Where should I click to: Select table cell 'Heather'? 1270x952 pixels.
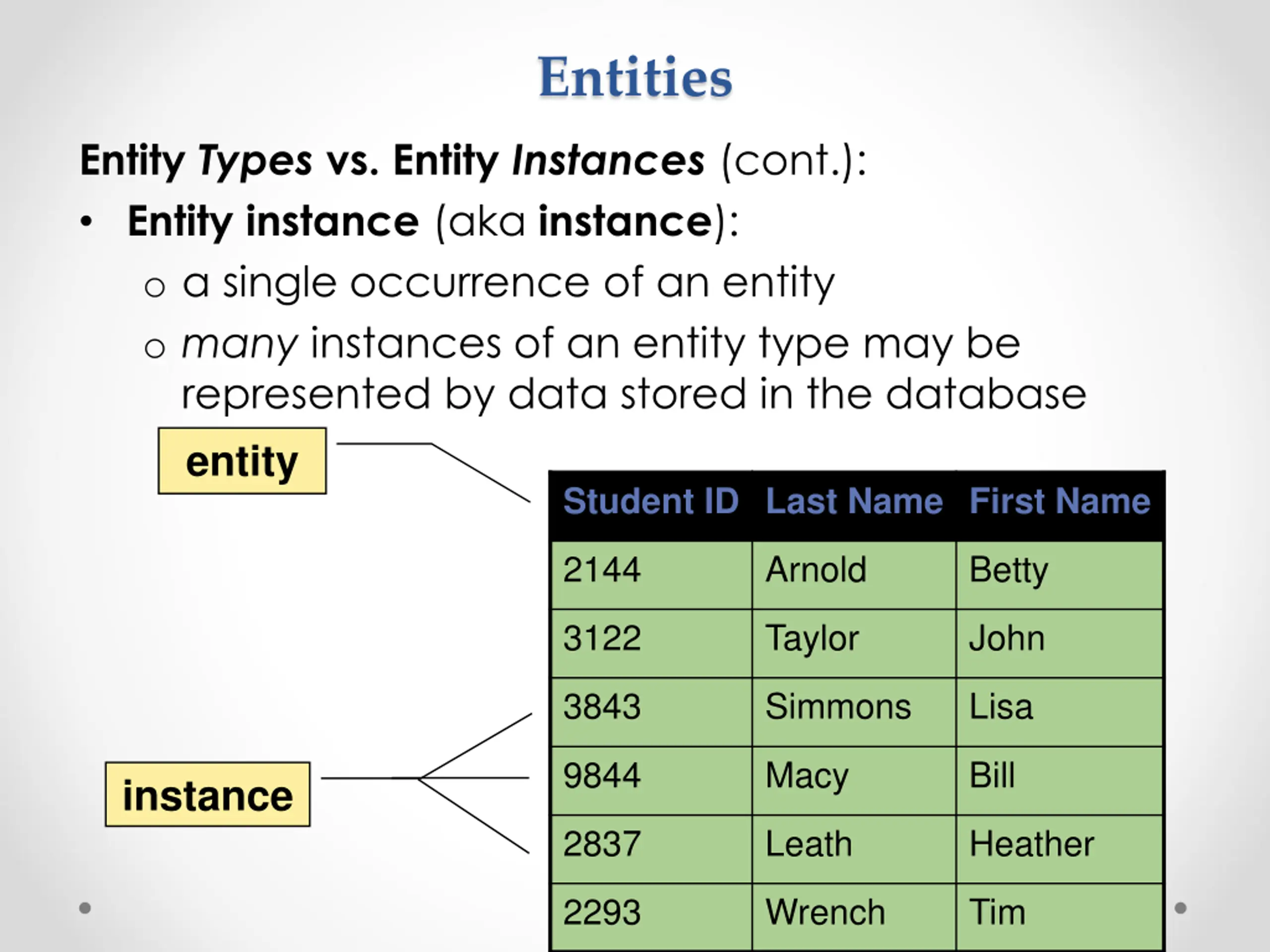point(1060,849)
